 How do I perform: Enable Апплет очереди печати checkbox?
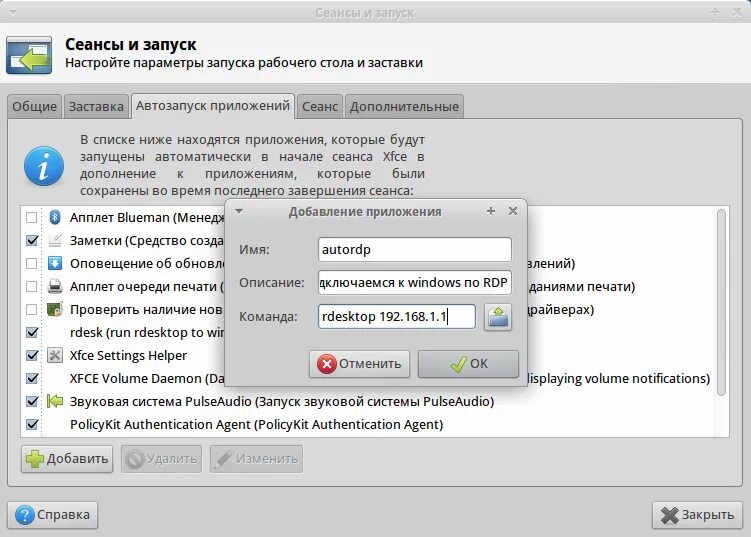[x=32, y=286]
